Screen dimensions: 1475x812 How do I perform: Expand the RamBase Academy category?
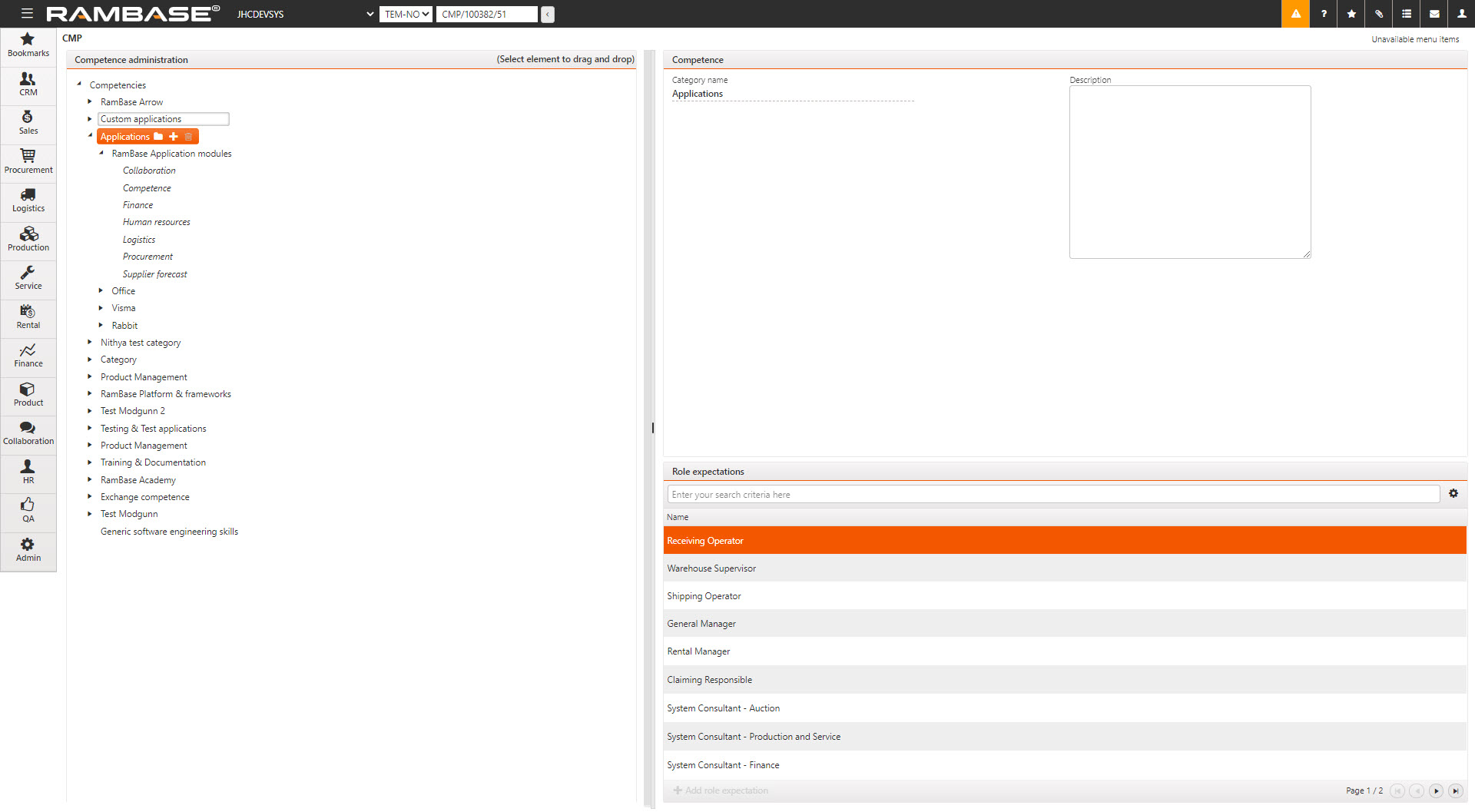pos(90,479)
